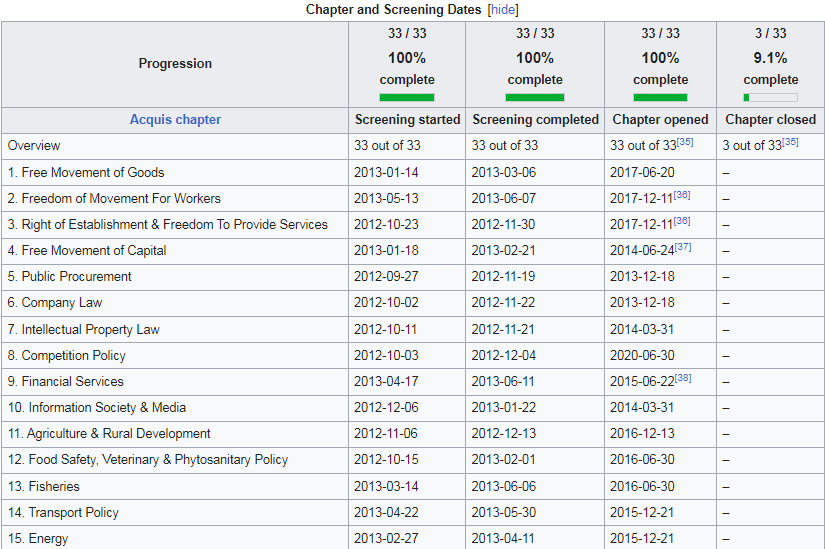Viewport: 825px width, 549px height.
Task: Open reference 36 on Right of Establishment row
Action: point(682,221)
